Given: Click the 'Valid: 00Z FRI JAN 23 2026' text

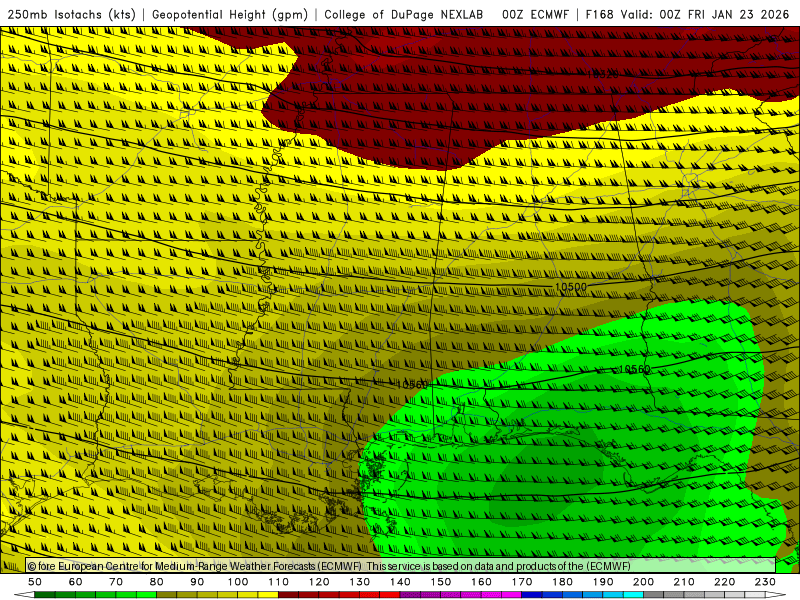Looking at the screenshot, I should pyautogui.click(x=705, y=14).
